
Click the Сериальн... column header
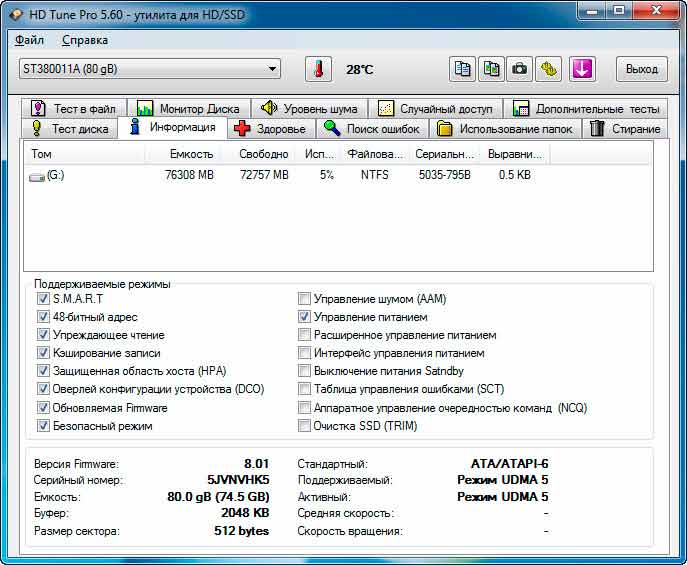[x=444, y=154]
